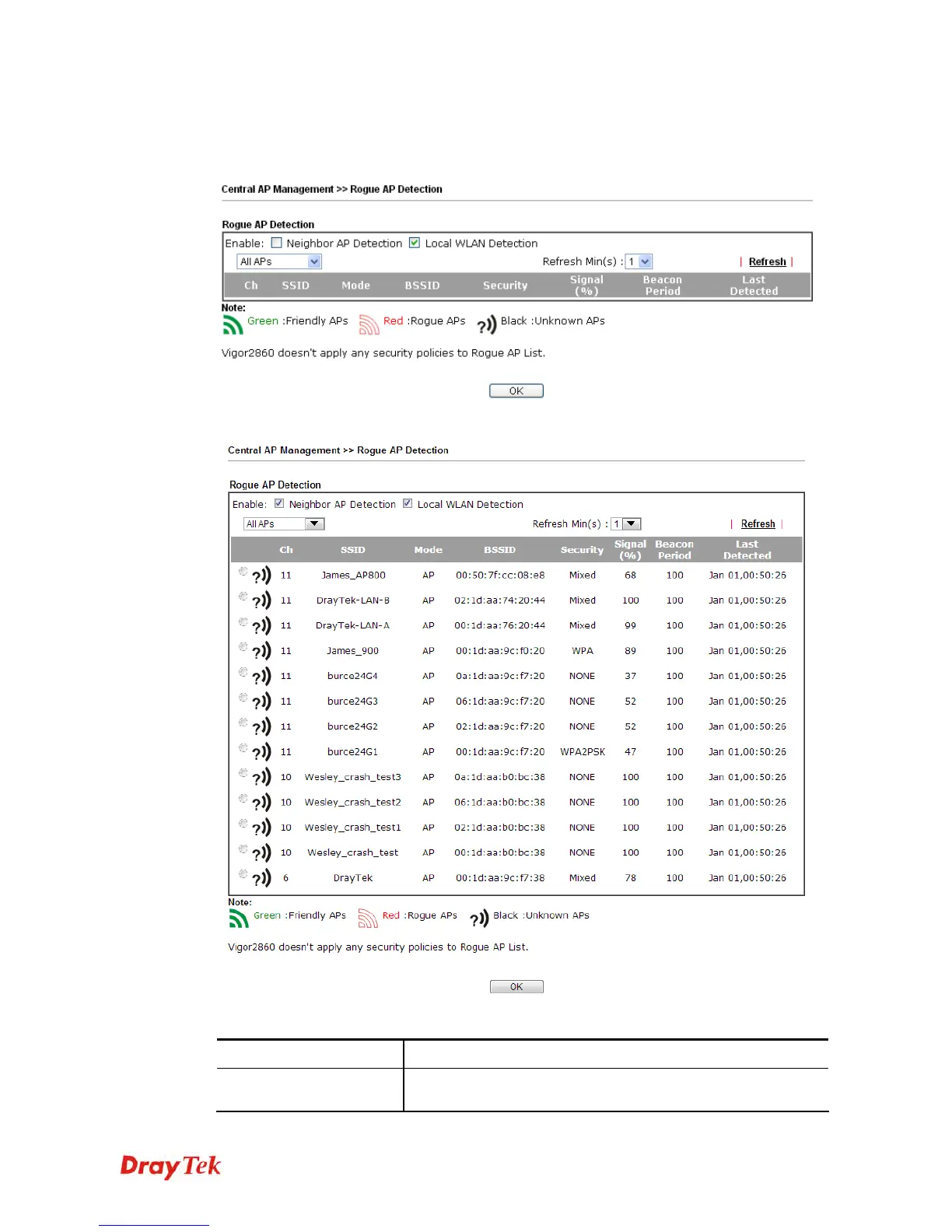Click the unknown AP icon for burce24G1
The width and height of the screenshot is (952, 1232).
pos(262,753)
